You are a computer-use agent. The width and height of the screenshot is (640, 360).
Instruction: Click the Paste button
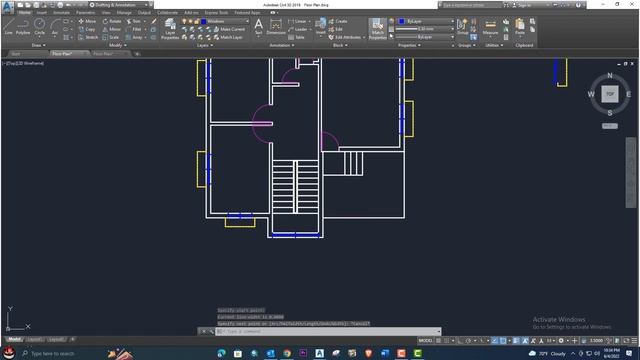pyautogui.click(x=520, y=27)
